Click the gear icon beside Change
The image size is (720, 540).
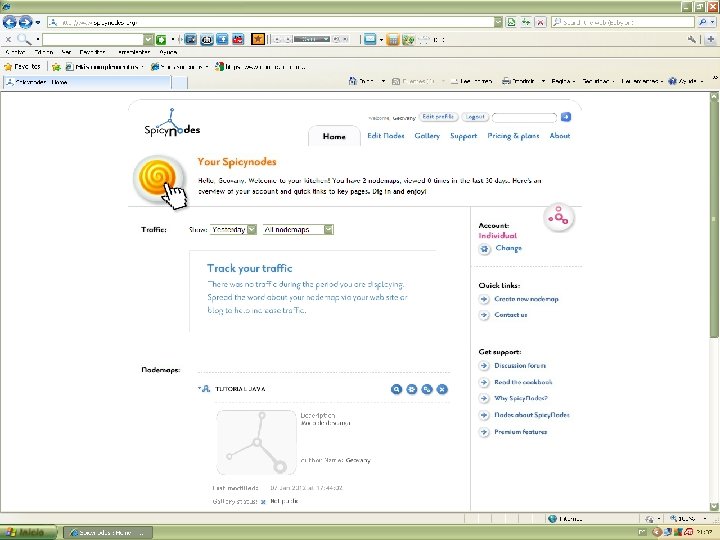click(x=484, y=249)
